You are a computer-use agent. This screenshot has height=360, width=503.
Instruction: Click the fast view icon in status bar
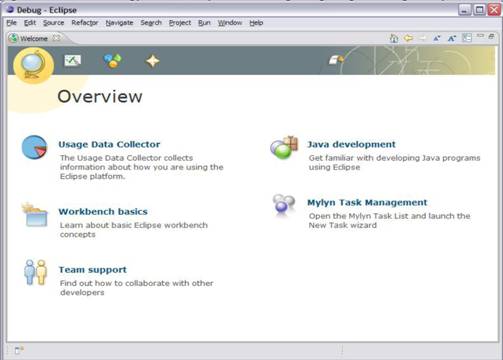19,350
